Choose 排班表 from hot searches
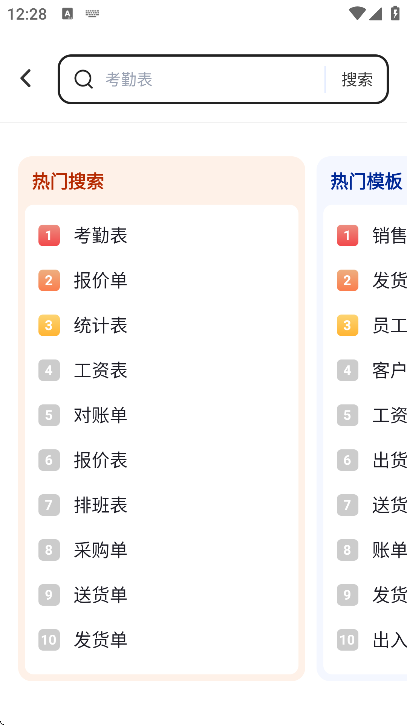 click(x=100, y=505)
